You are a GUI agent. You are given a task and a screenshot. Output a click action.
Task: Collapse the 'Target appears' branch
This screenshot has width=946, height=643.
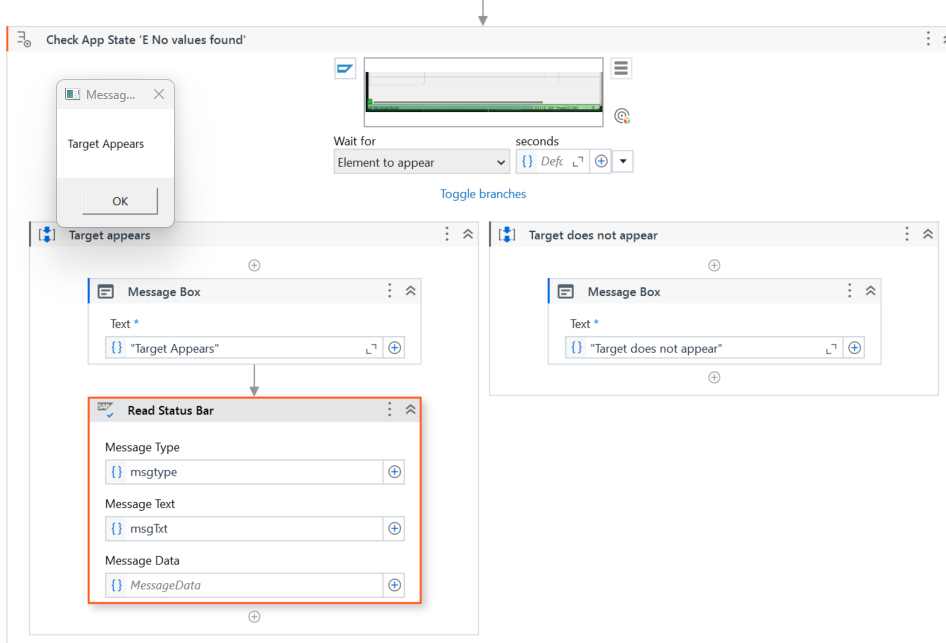pyautogui.click(x=468, y=235)
